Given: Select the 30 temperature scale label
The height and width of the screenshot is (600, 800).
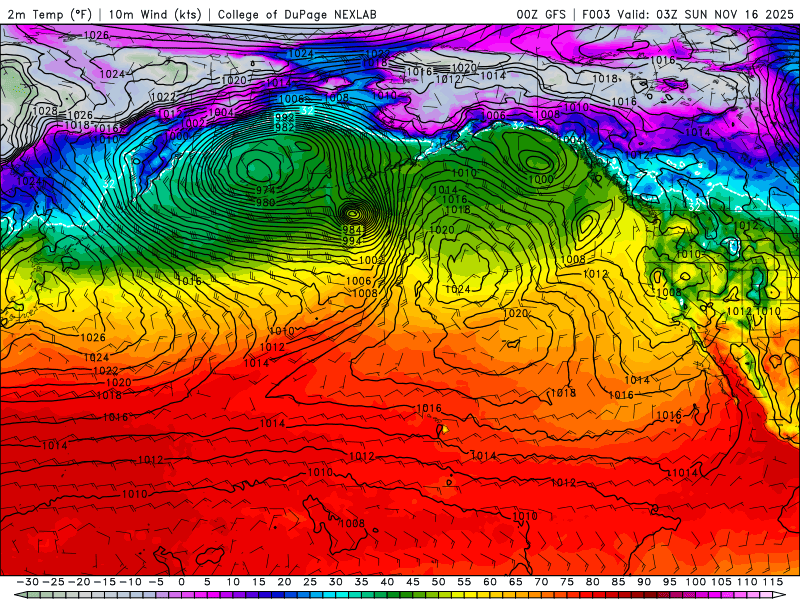Looking at the screenshot, I should 336,582.
